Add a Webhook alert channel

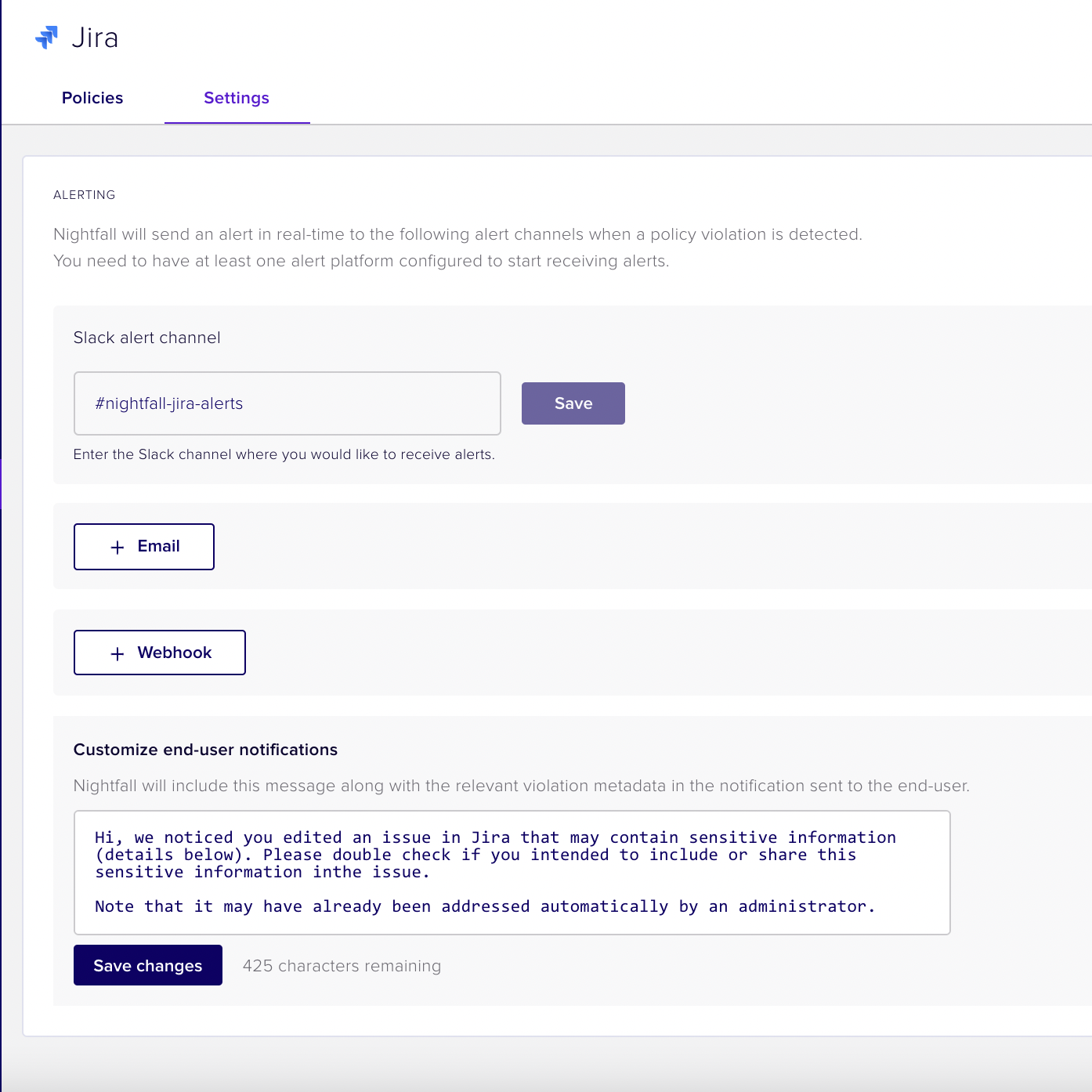pyautogui.click(x=160, y=653)
